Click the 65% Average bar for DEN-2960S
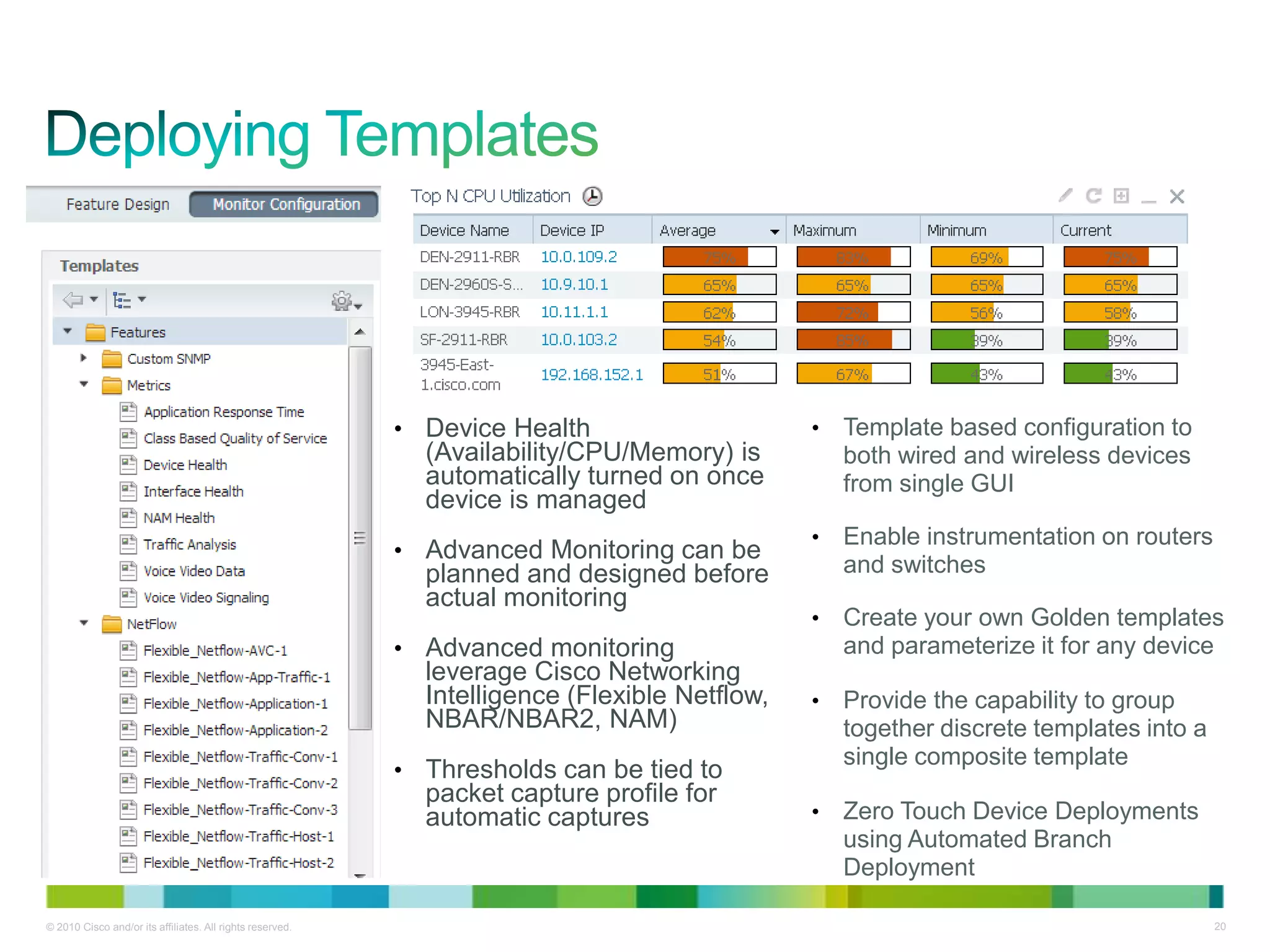 (x=719, y=285)
